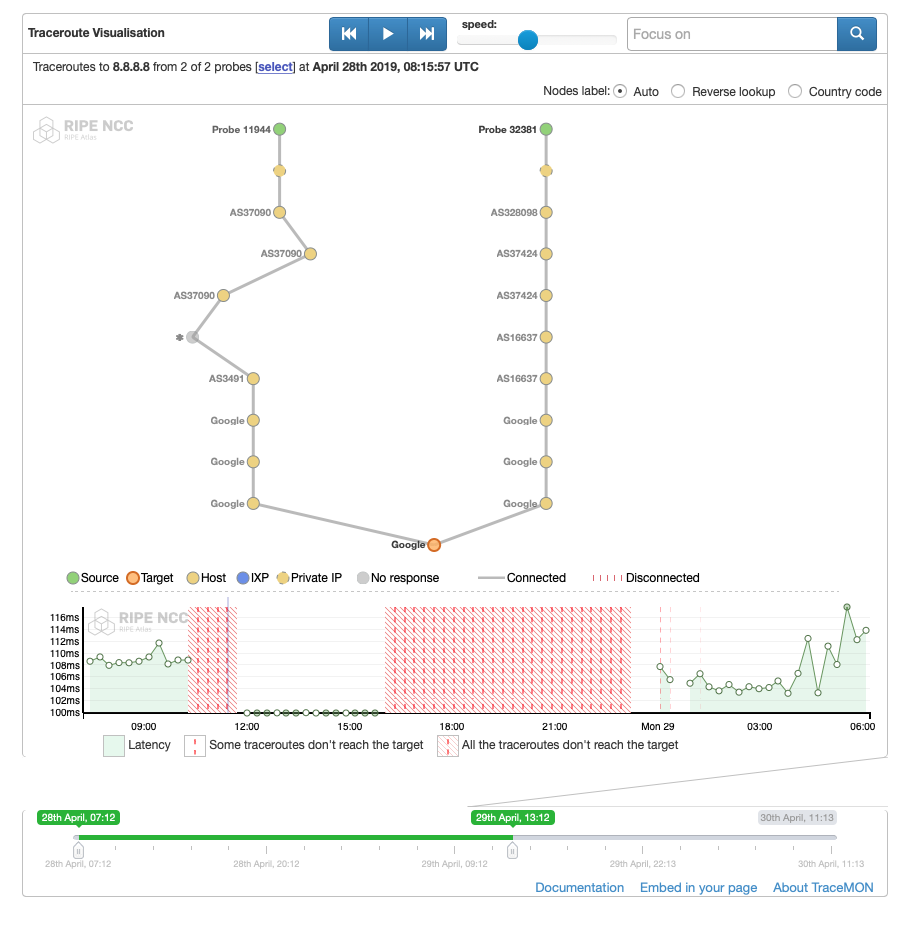Image resolution: width=904 pixels, height=925 pixels.
Task: Click the select probes link
Action: click(275, 67)
